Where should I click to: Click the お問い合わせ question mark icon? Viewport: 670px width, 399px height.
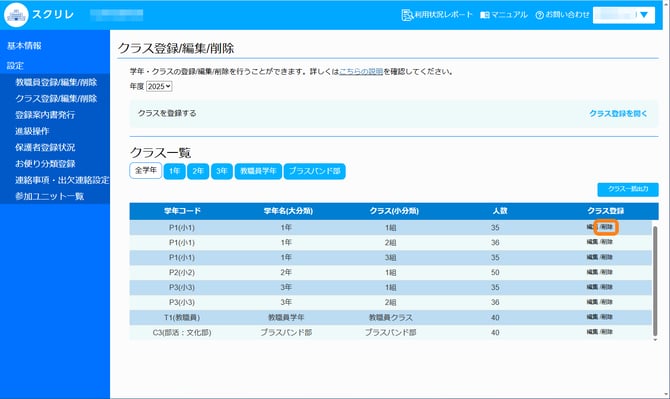540,15
